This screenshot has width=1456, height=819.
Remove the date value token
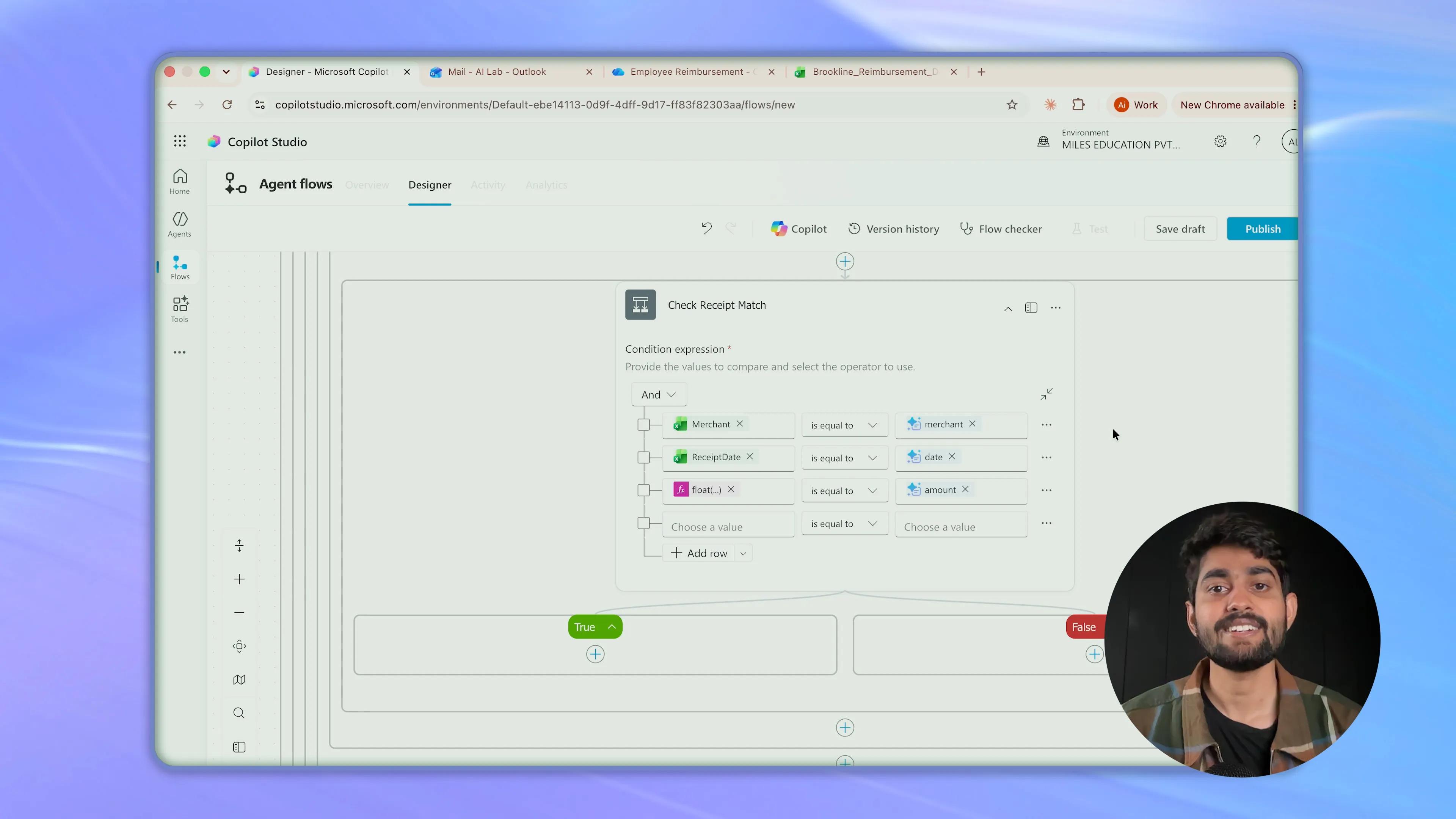coord(952,456)
